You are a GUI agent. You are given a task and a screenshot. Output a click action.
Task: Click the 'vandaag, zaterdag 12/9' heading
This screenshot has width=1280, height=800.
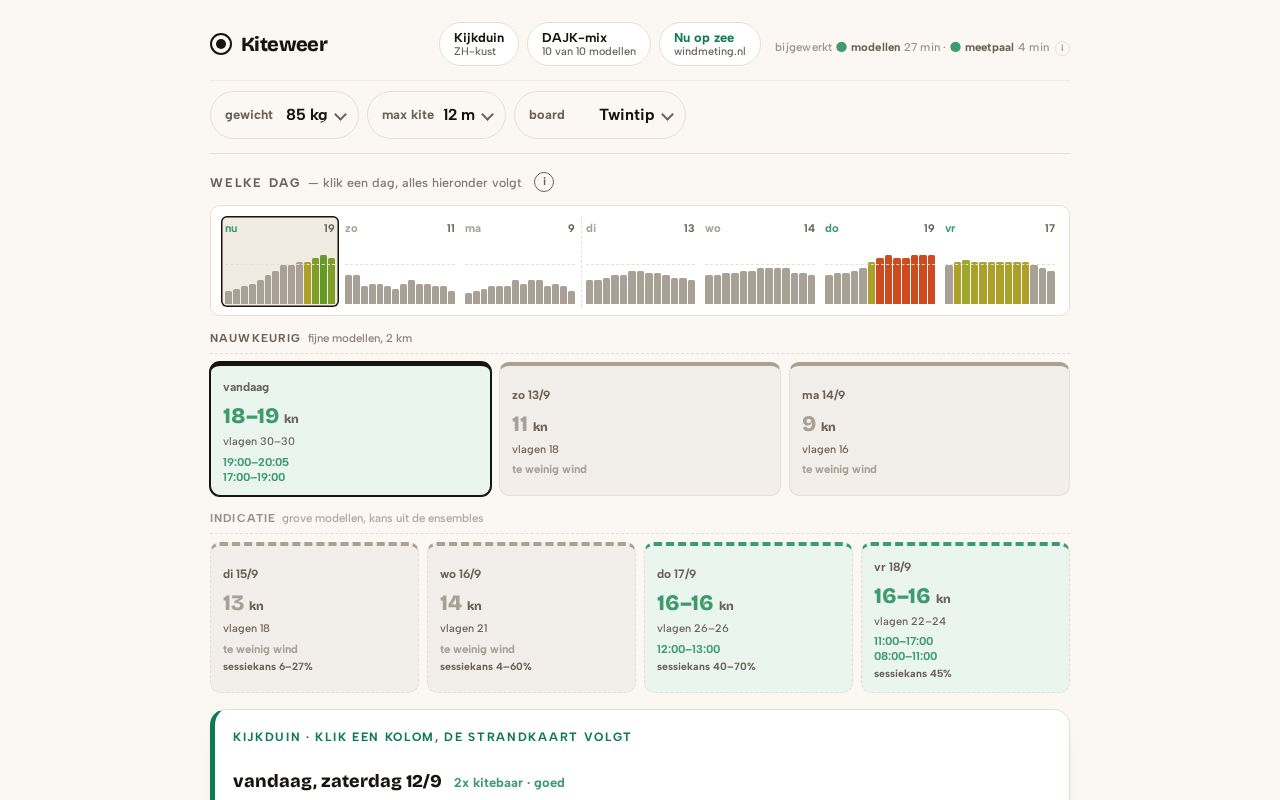337,781
